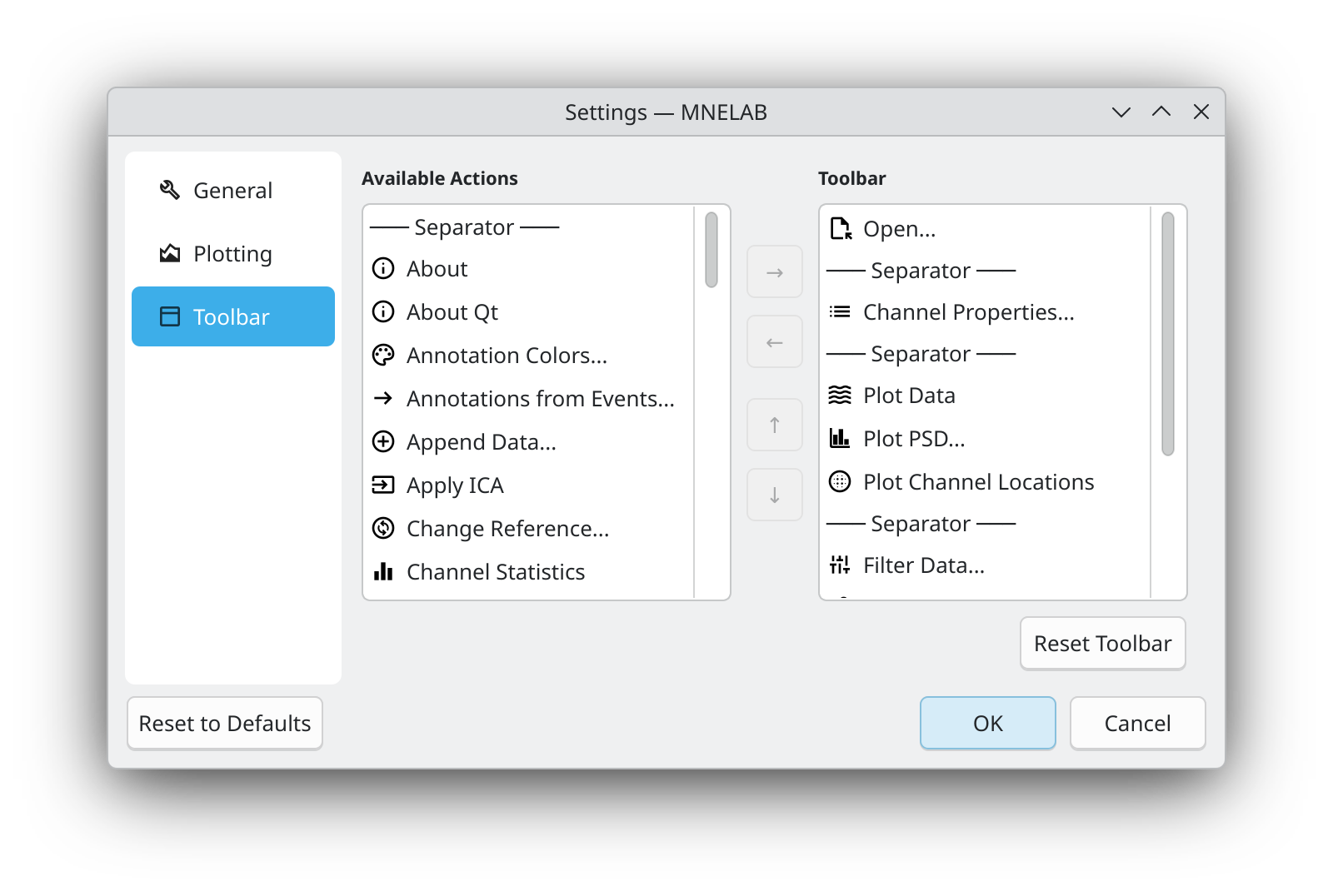Switch to the Plotting settings page

click(233, 254)
